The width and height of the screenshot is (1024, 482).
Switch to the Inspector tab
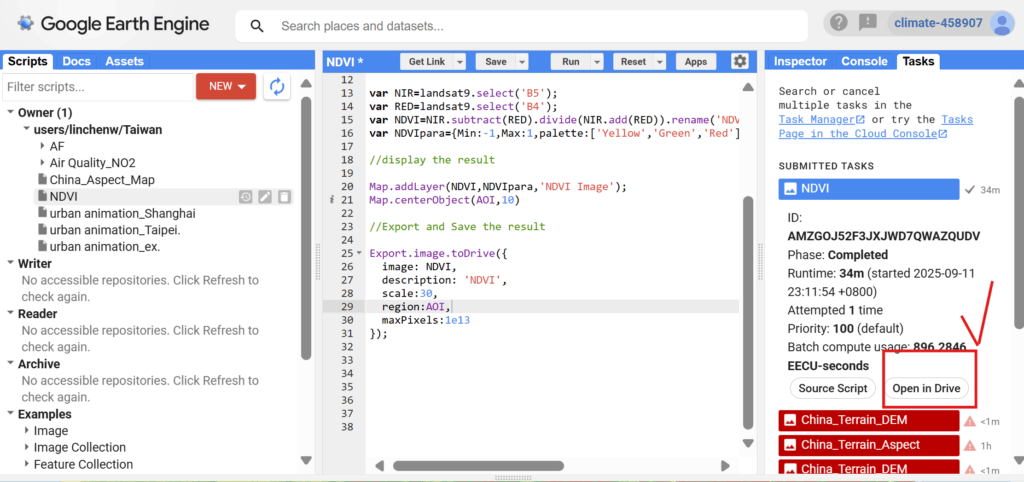800,61
